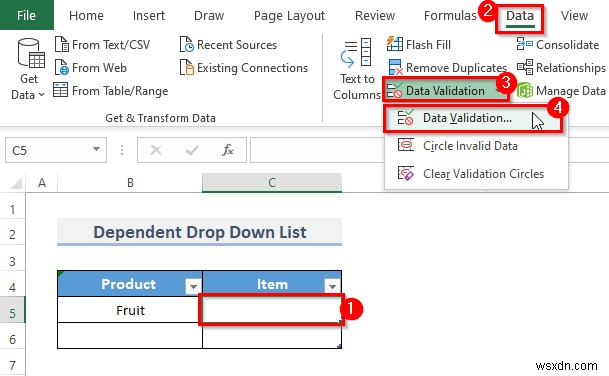The height and width of the screenshot is (376, 609).
Task: Switch to the Formulas tab
Action: point(450,16)
